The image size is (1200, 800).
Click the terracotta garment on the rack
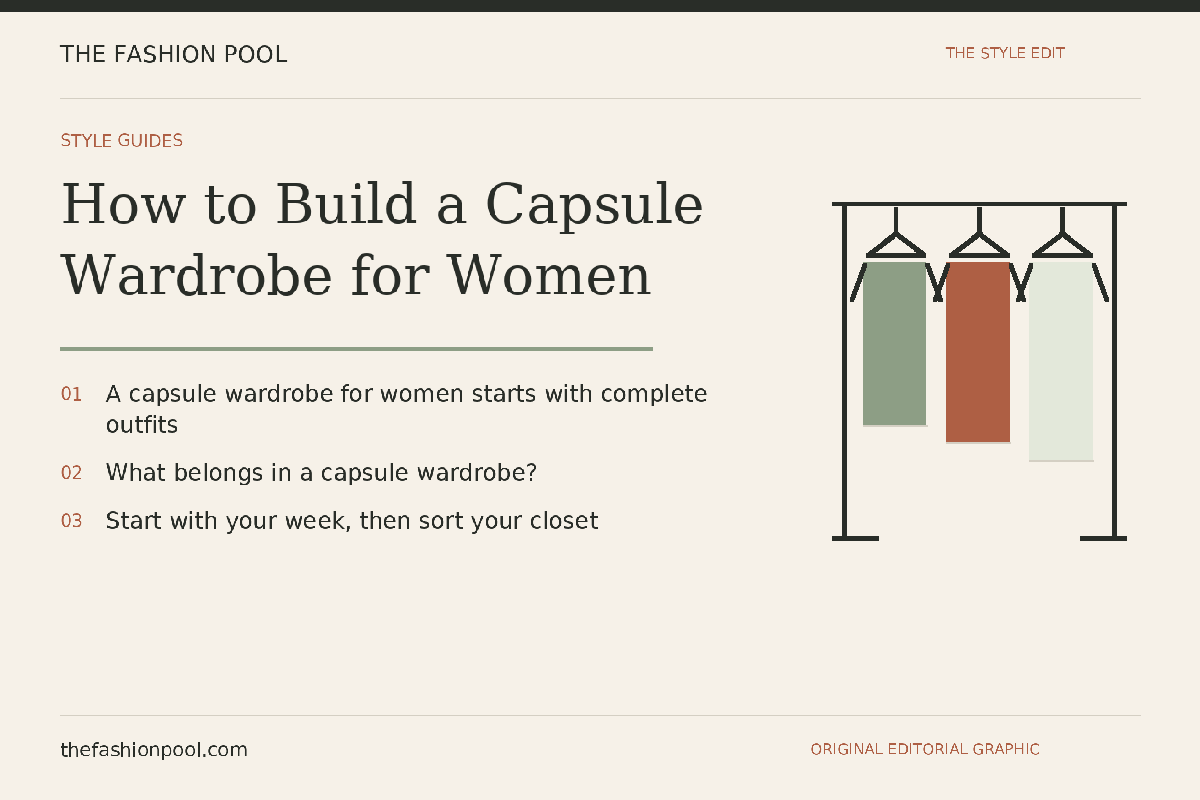[x=978, y=352]
